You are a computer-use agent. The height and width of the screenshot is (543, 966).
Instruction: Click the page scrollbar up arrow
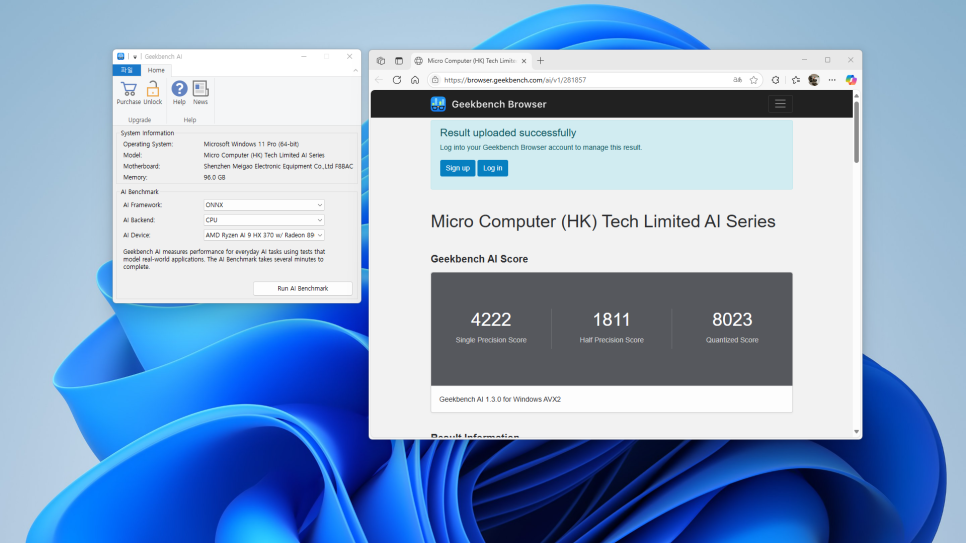tap(856, 96)
